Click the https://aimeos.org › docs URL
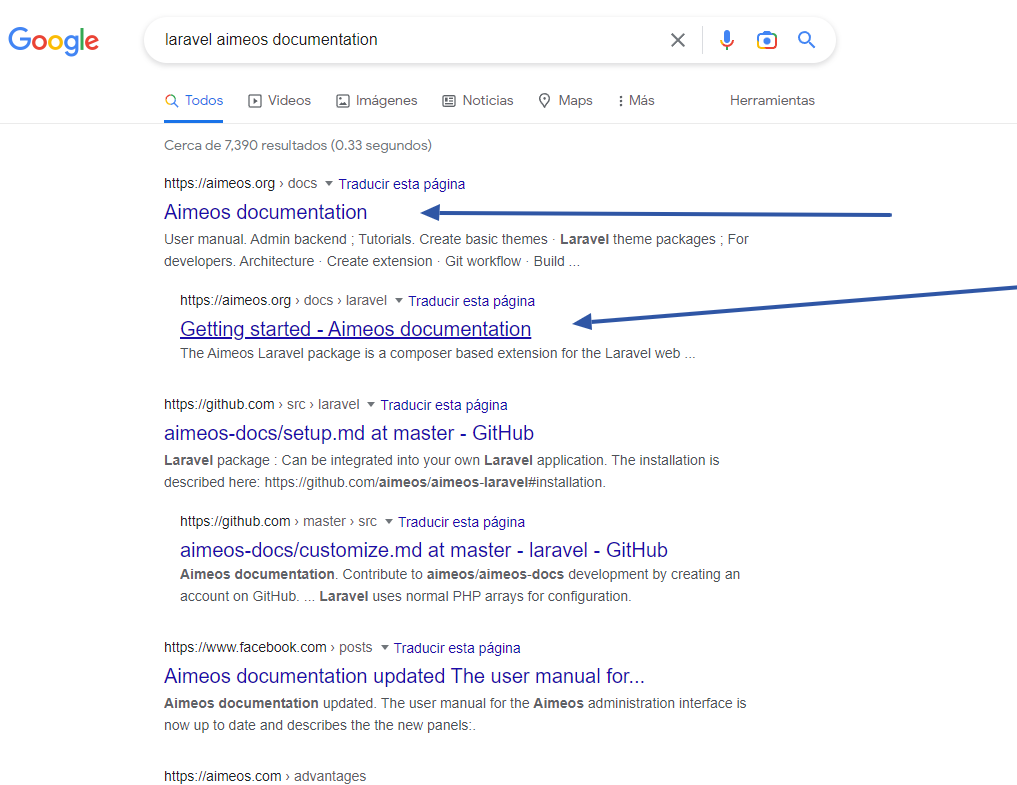Screen dimensions: 1017x785 [x=241, y=184]
